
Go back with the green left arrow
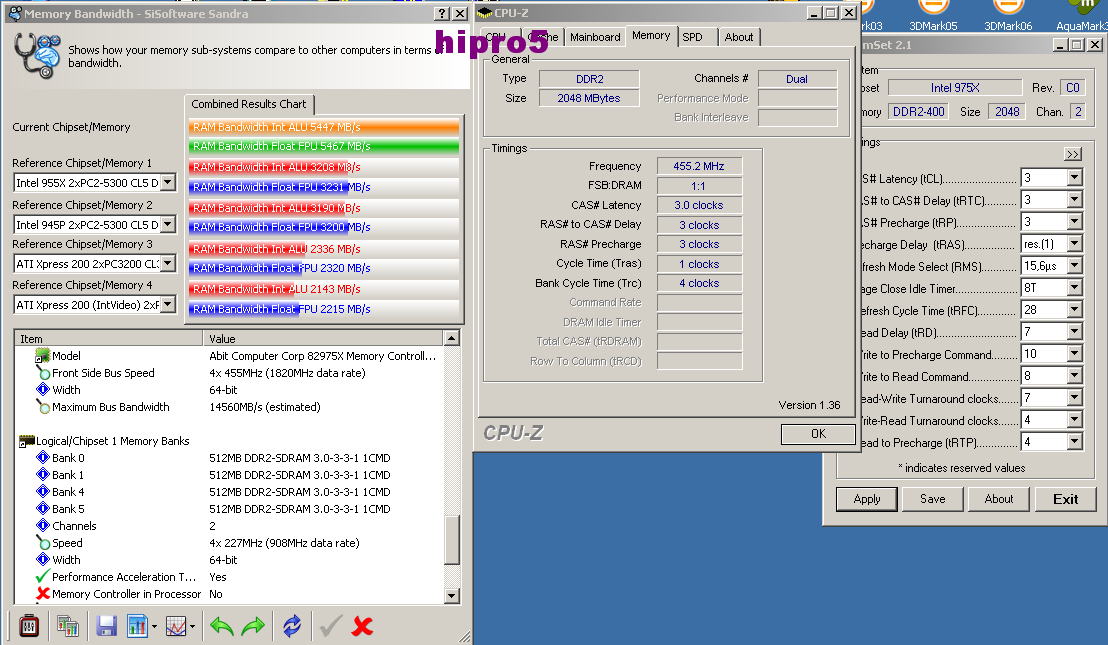pyautogui.click(x=222, y=626)
